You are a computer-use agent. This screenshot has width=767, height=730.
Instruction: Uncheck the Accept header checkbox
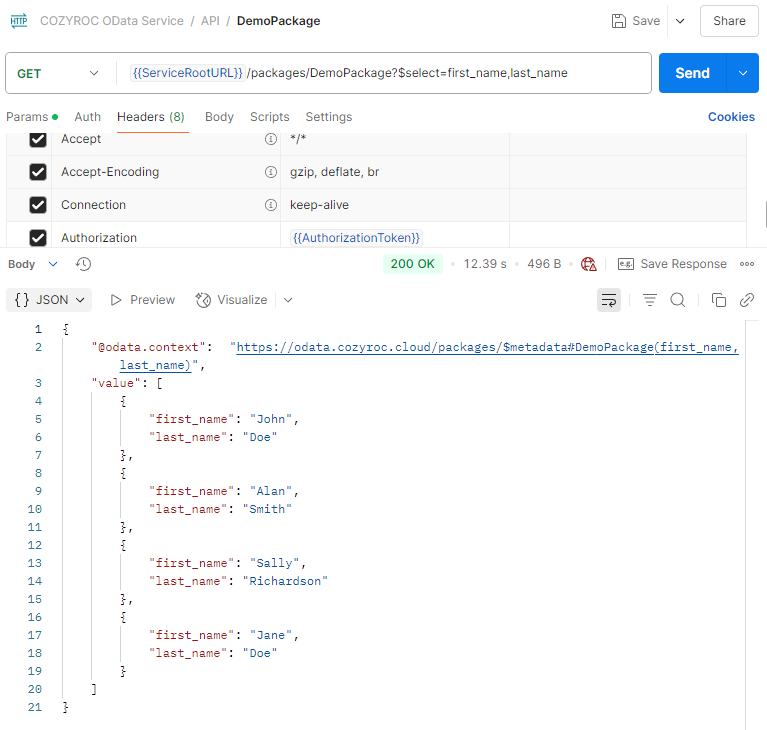coord(38,140)
